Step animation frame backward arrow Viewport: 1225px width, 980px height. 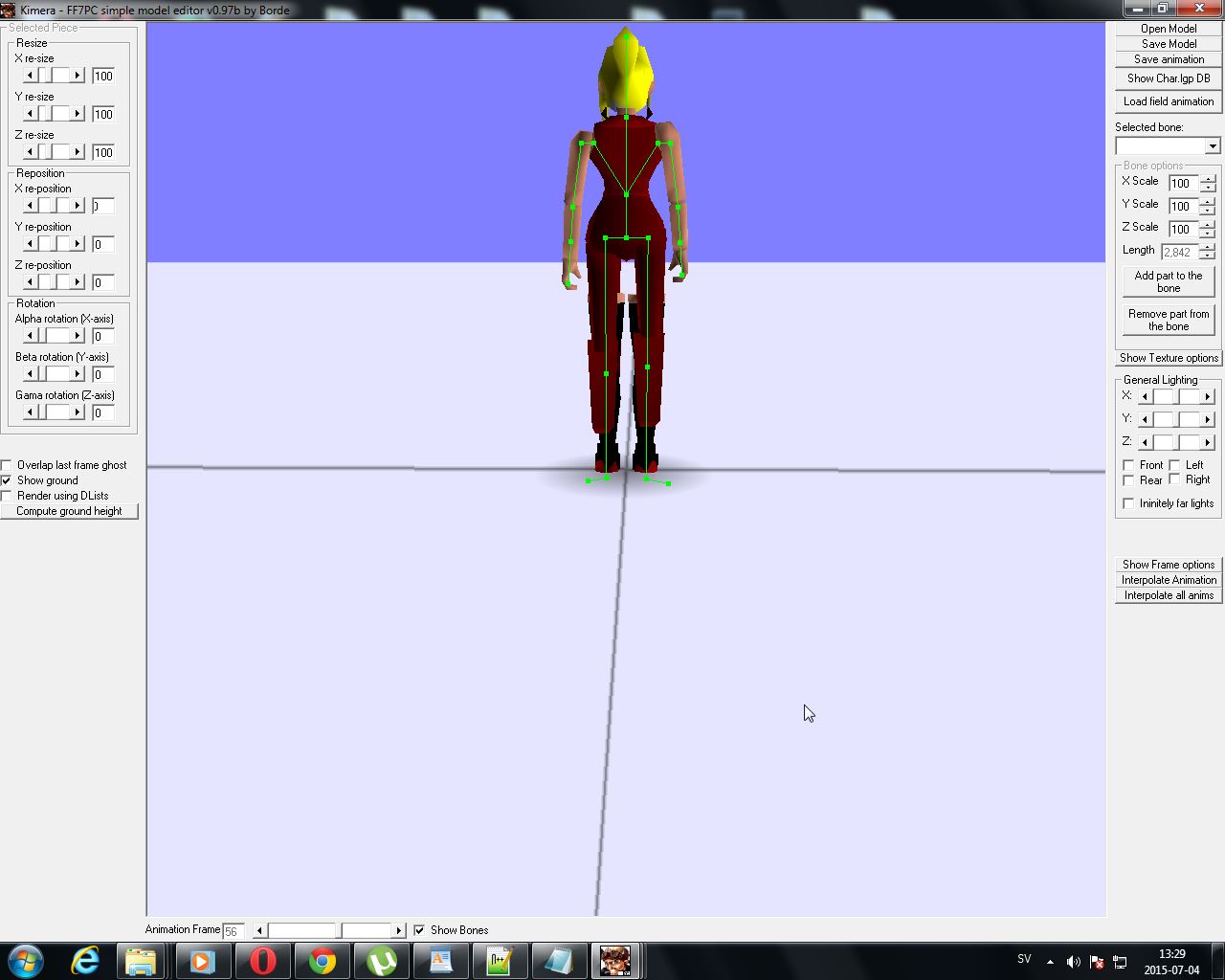[x=259, y=930]
